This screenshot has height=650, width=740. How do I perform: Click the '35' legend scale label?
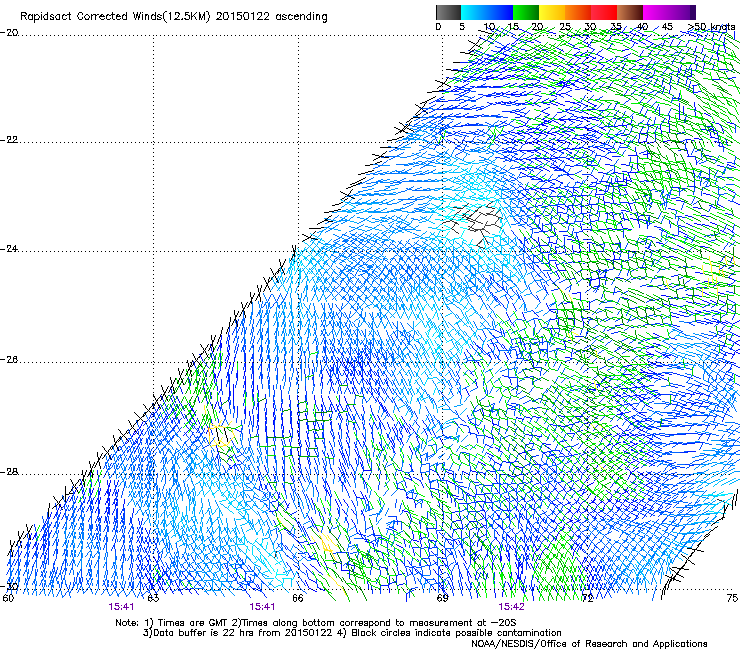coord(616,27)
